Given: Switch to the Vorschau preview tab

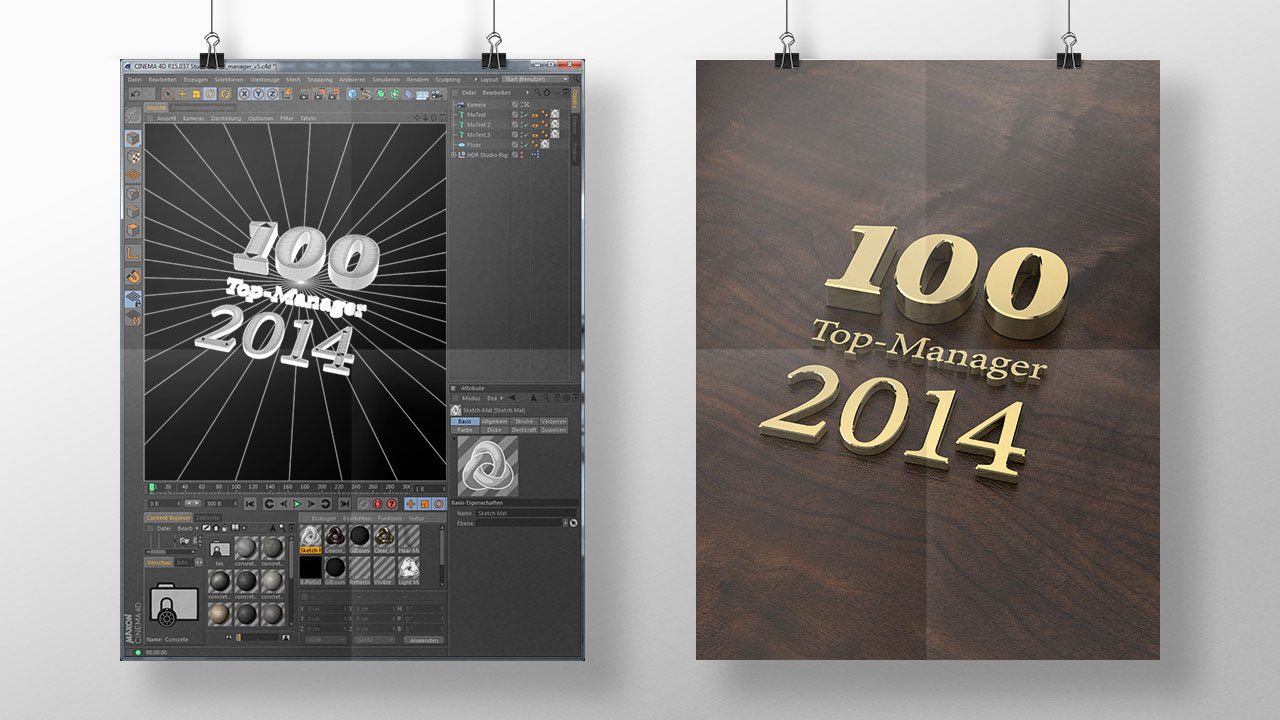Looking at the screenshot, I should click(159, 563).
